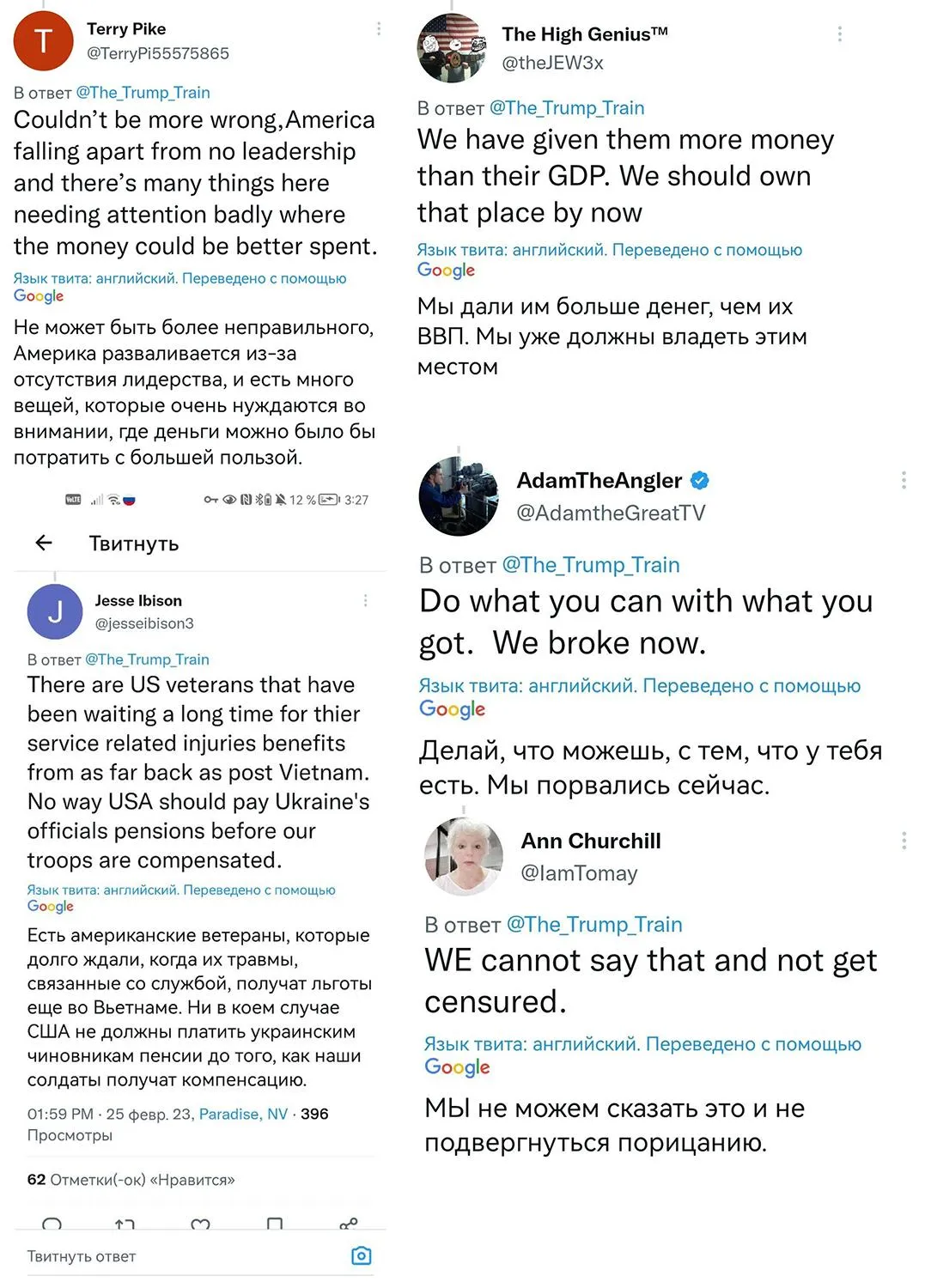The image size is (925, 1288).
Task: Open more options on Jesse Ibison's tweet
Action: pyautogui.click(x=366, y=601)
